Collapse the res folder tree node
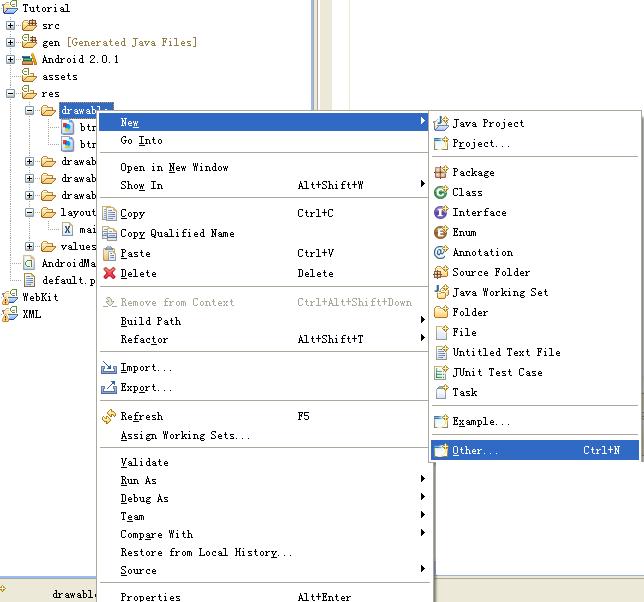Screen dimensions: 644x602 click(11, 93)
